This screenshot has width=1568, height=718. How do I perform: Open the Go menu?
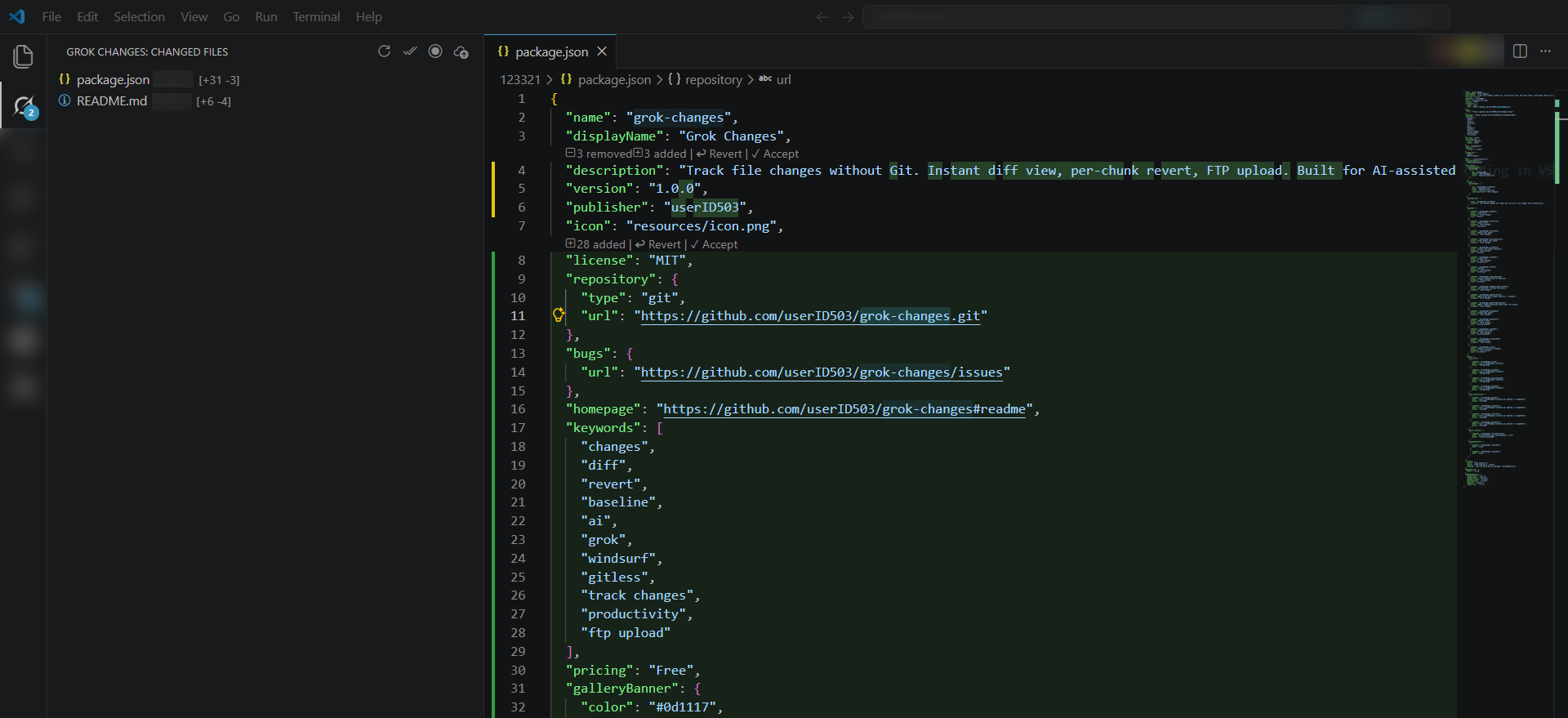click(x=231, y=16)
